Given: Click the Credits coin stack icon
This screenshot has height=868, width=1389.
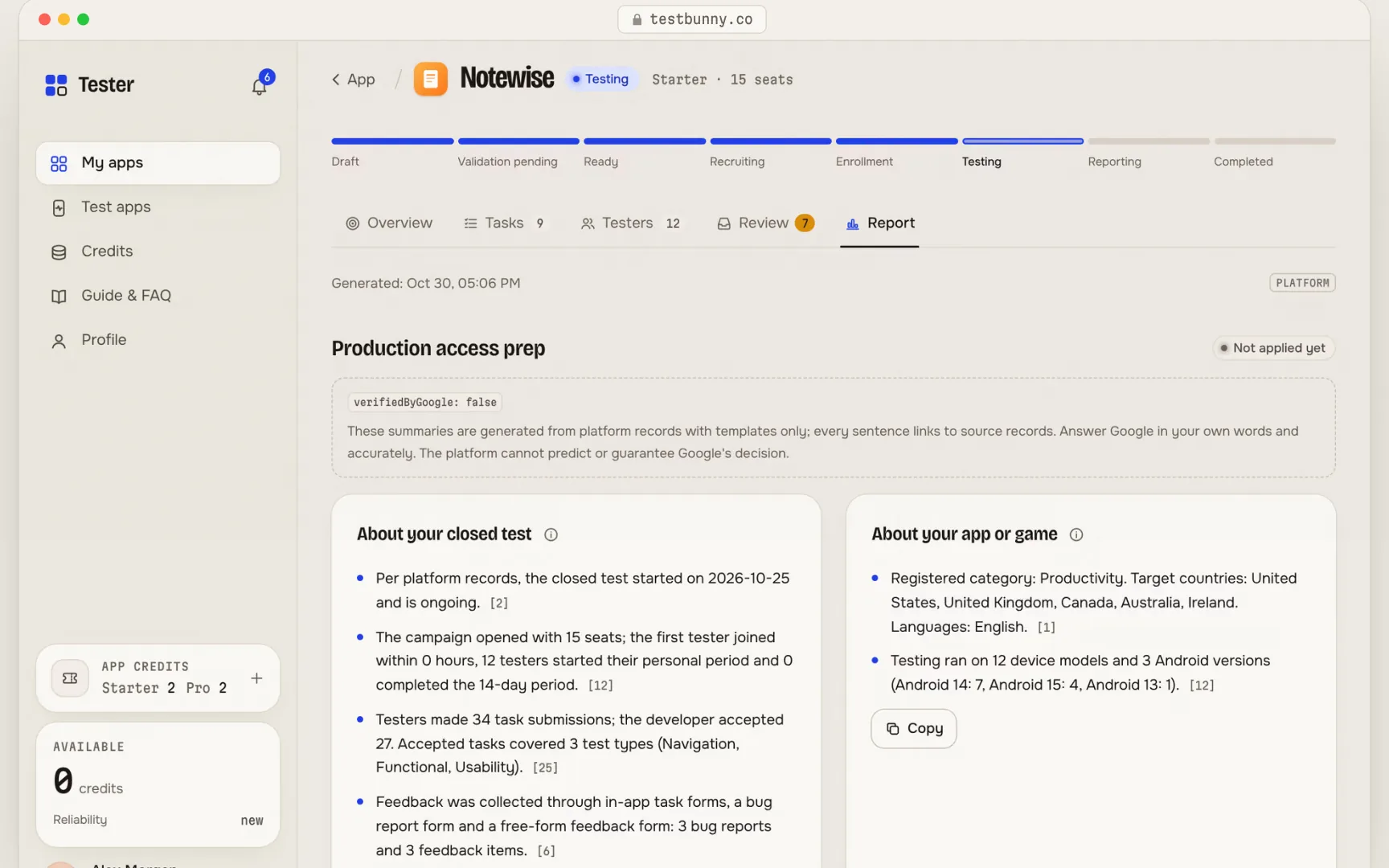Looking at the screenshot, I should click(59, 252).
